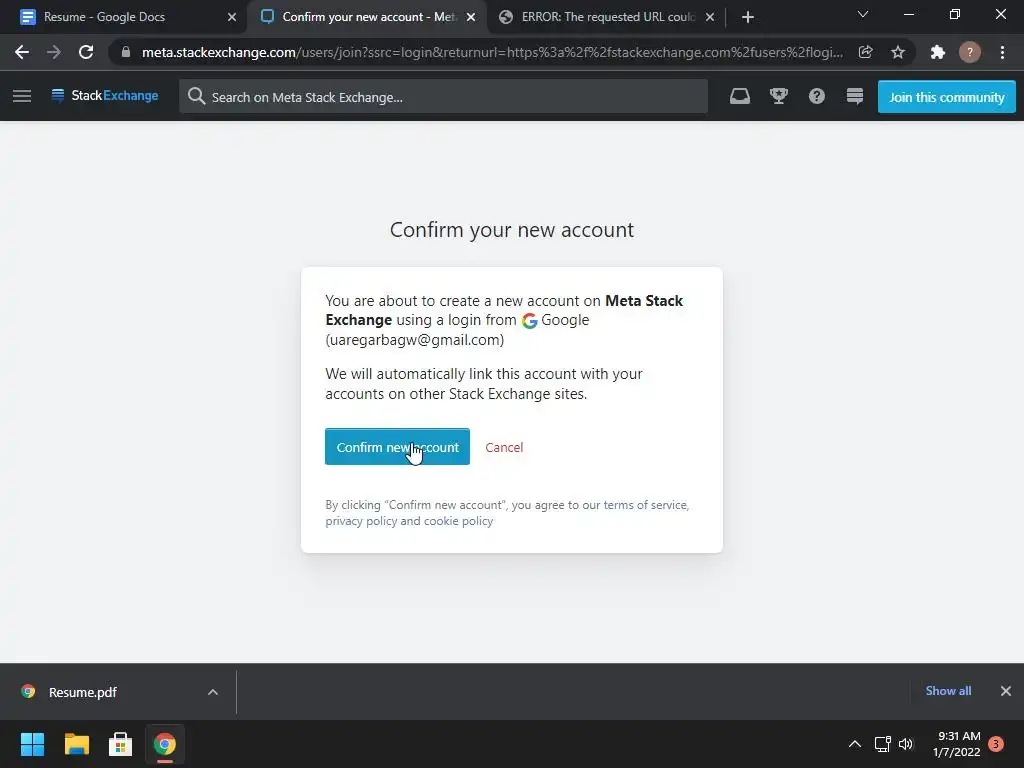The image size is (1024, 768).
Task: Go back to previous page
Action: (22, 52)
